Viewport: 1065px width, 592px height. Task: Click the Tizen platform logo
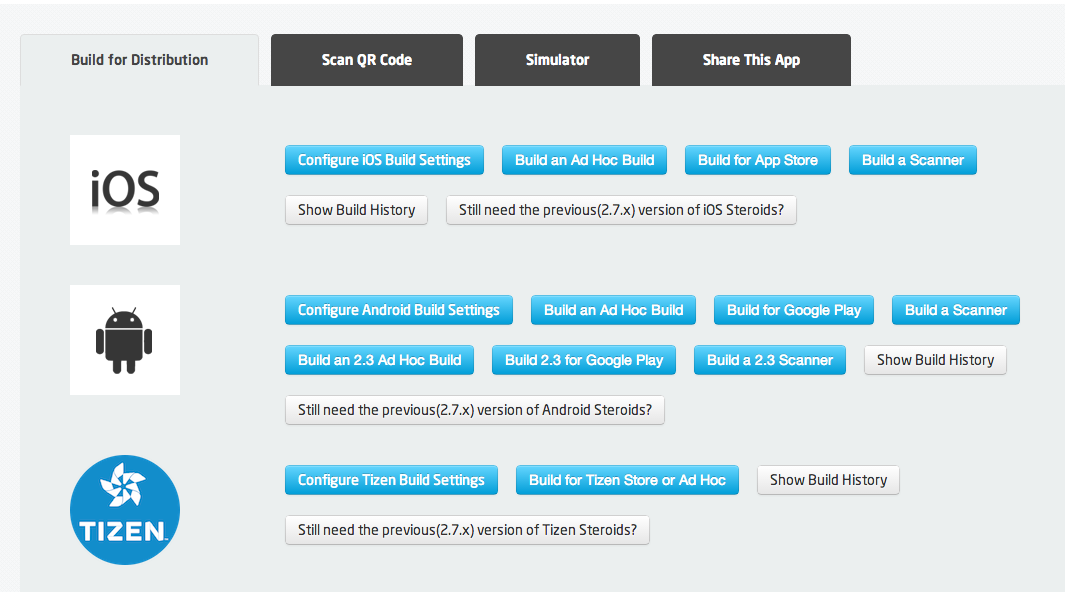[125, 510]
